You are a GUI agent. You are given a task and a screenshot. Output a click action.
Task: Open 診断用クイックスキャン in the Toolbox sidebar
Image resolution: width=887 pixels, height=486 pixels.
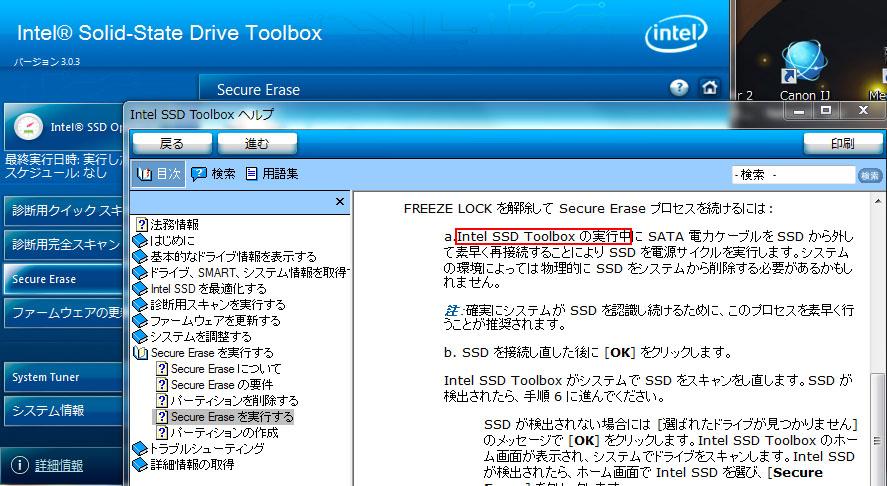point(63,211)
